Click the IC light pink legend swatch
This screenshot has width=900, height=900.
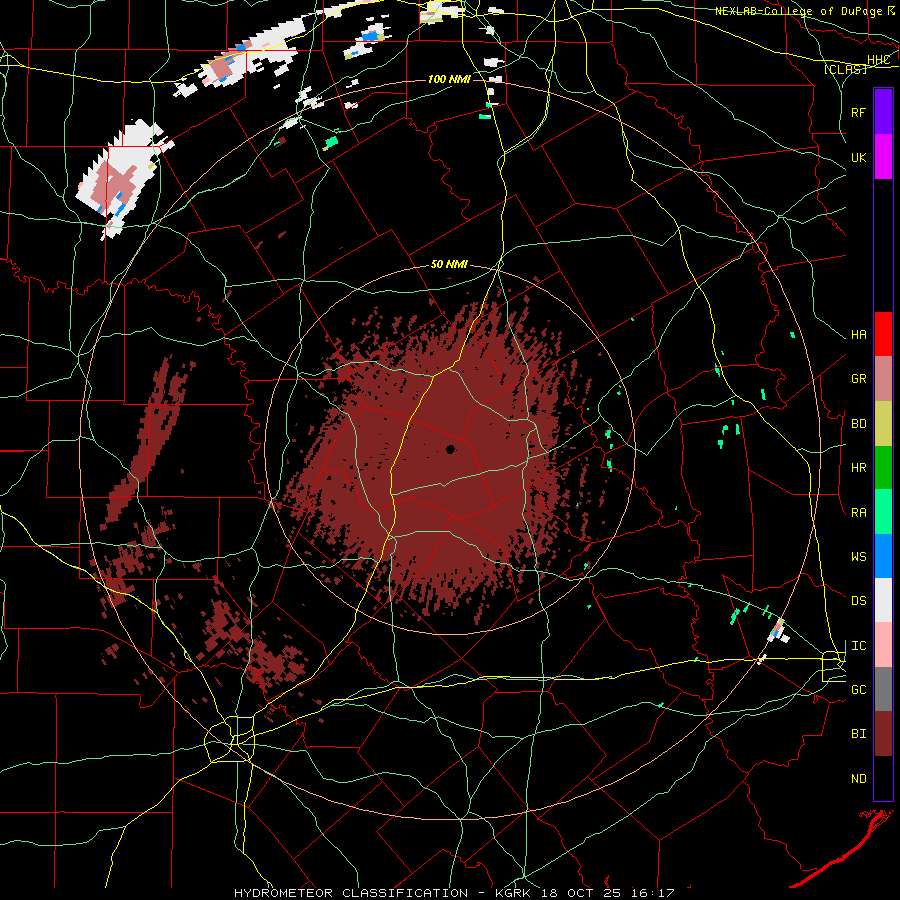point(883,645)
